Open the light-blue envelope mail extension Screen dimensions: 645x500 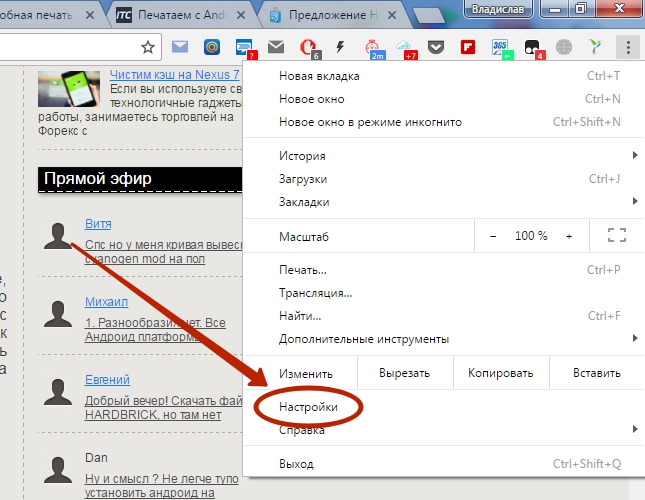(180, 47)
